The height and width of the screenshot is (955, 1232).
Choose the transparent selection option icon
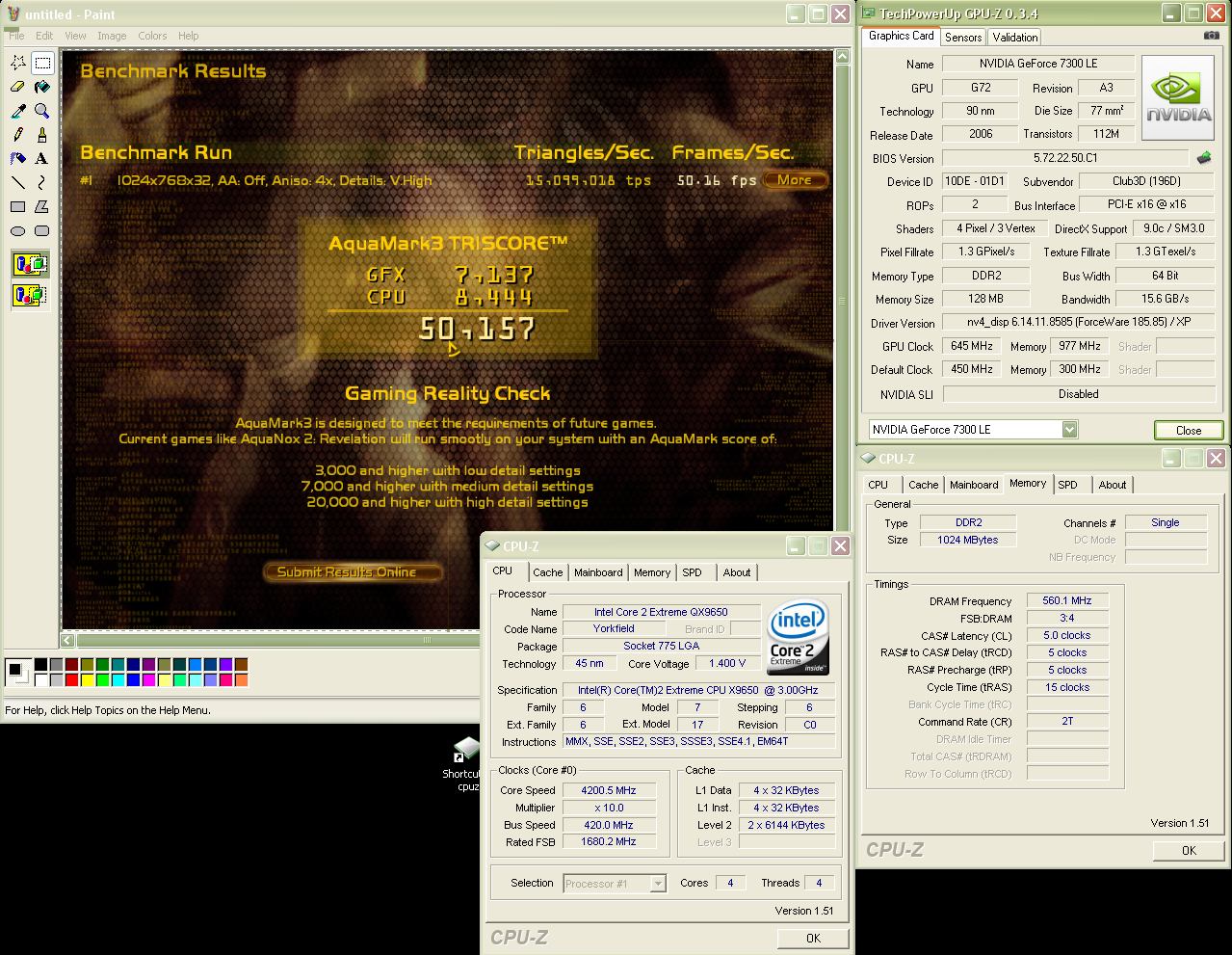[x=30, y=294]
